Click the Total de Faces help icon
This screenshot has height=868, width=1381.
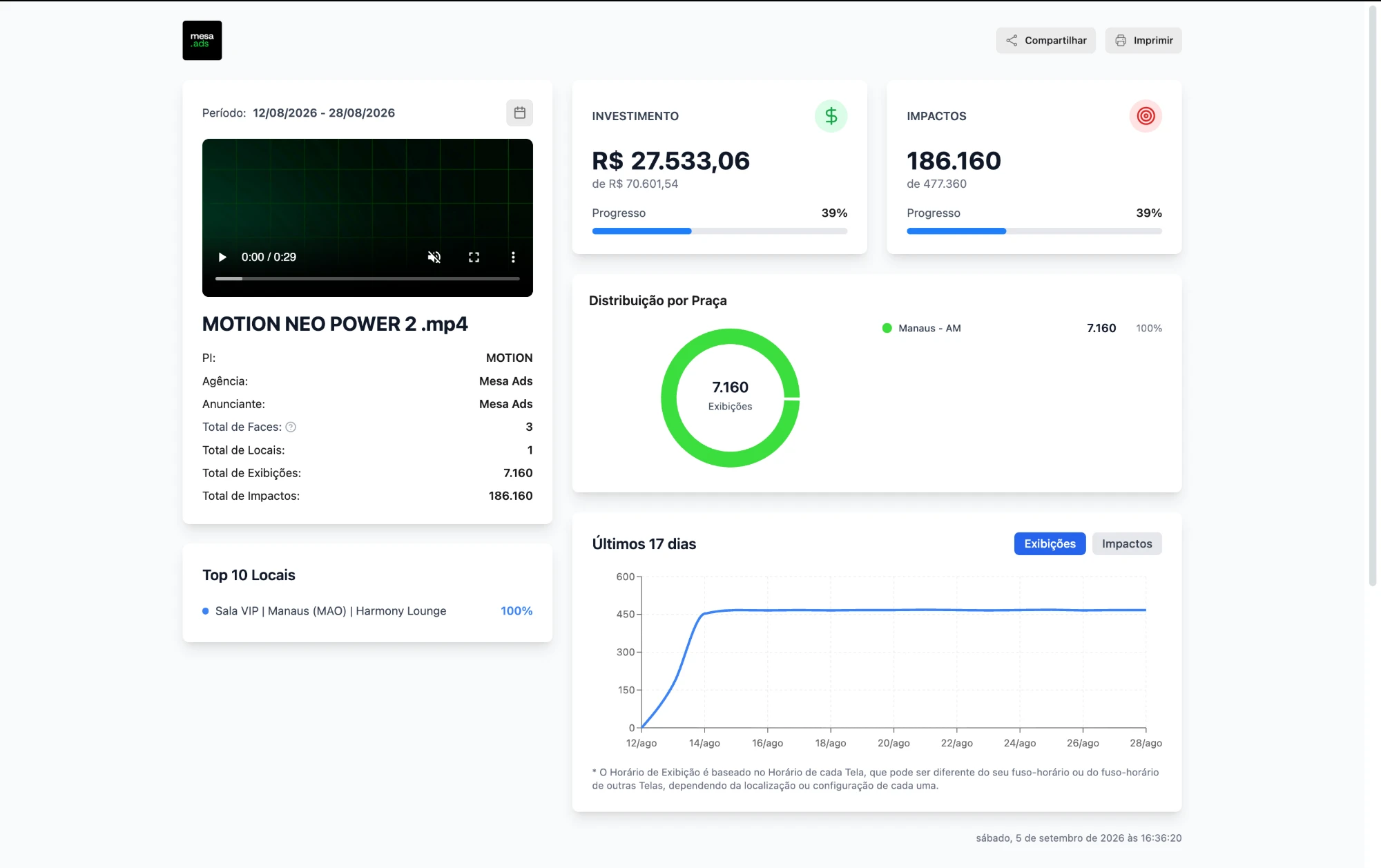pyautogui.click(x=291, y=427)
